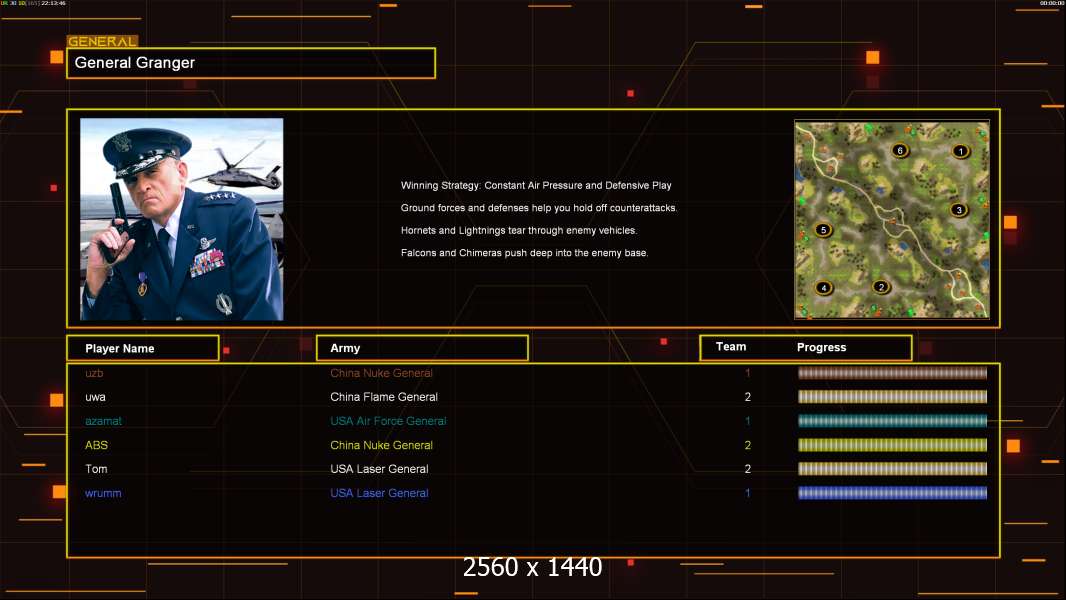
Task: Click the Team column header
Action: 731,347
